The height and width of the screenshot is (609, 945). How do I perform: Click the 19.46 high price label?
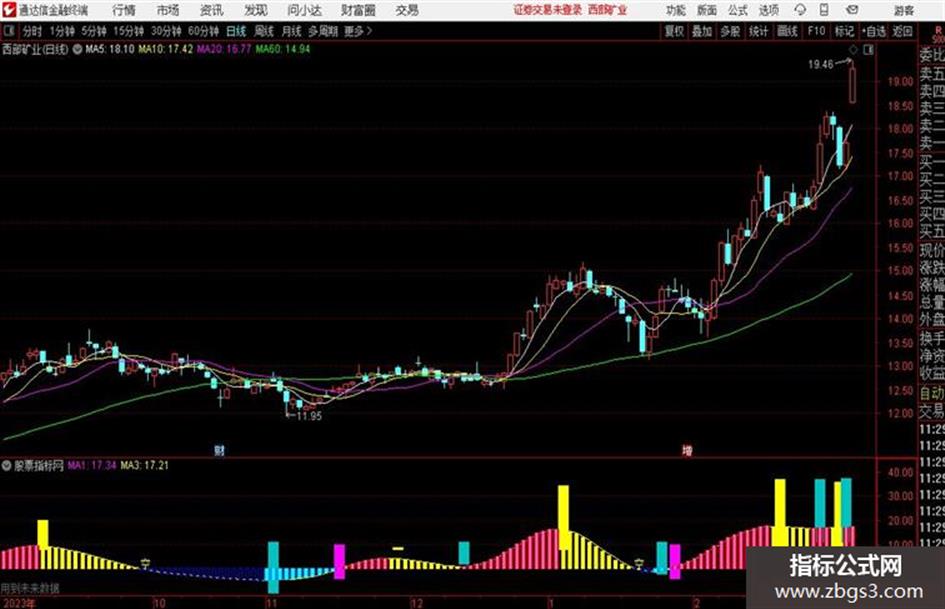click(820, 64)
